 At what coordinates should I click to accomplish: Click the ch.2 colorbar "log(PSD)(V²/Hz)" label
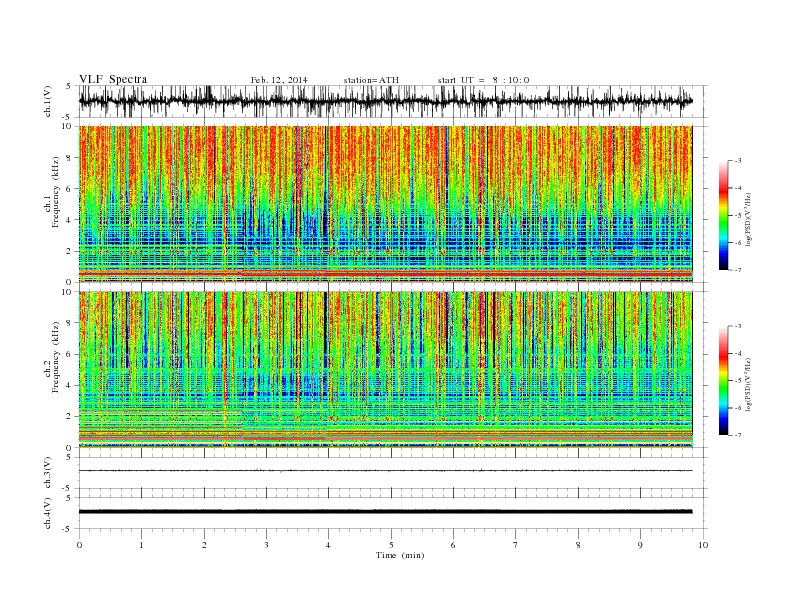748,384
